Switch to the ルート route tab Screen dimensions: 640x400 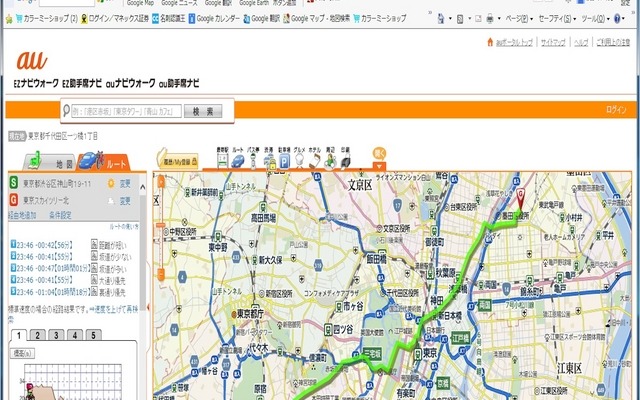tap(103, 162)
